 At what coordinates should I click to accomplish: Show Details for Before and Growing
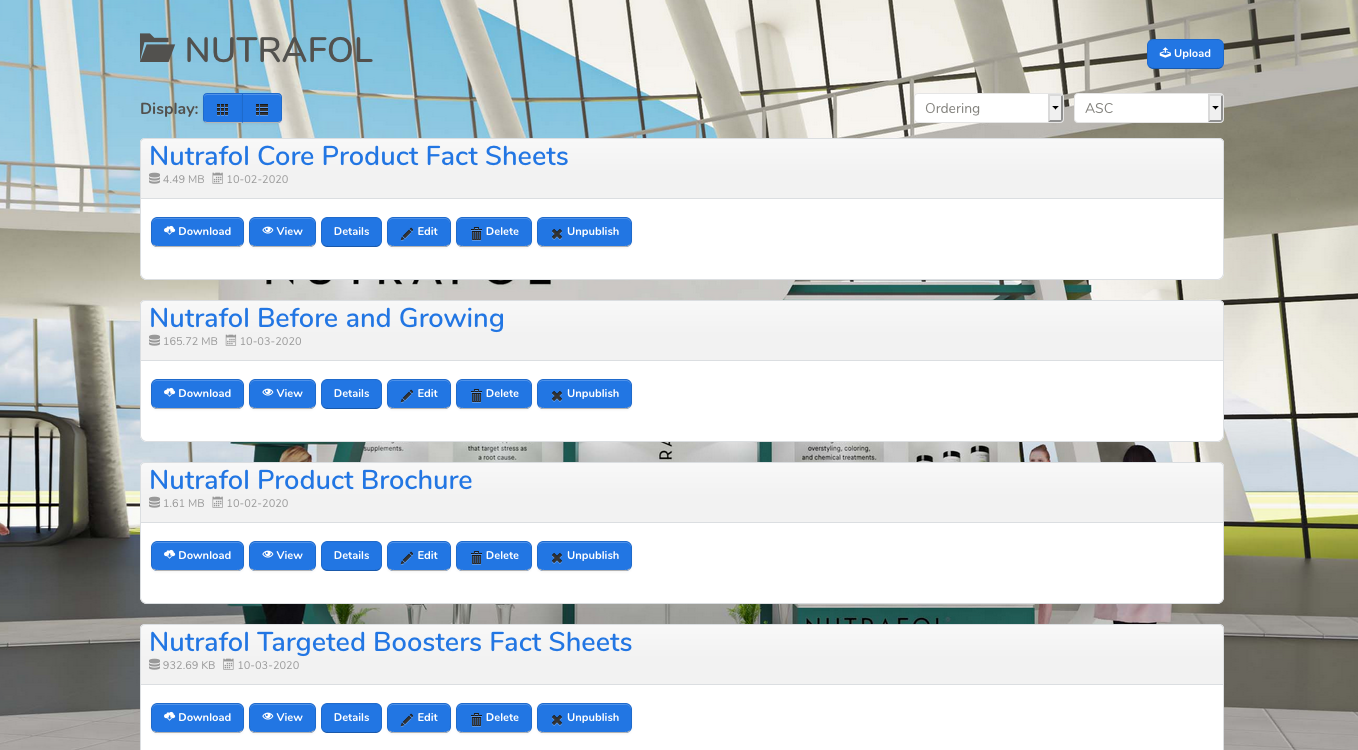(x=351, y=394)
